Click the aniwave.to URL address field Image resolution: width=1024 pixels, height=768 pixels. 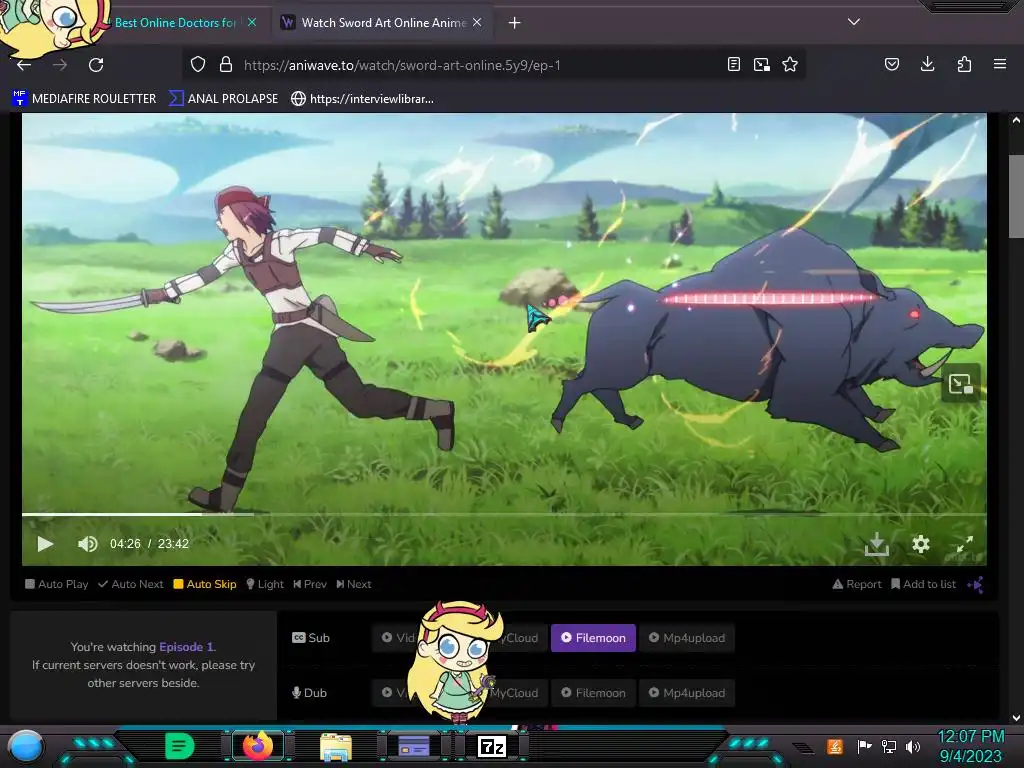402,65
